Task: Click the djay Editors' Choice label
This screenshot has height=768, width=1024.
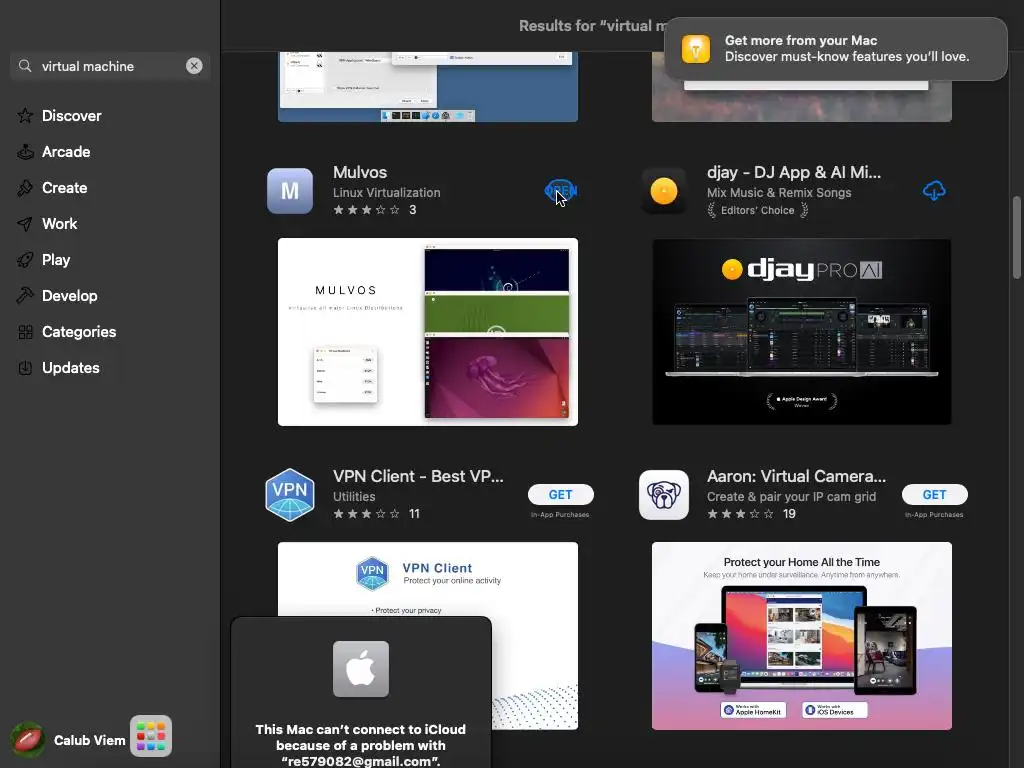Action: coord(758,210)
